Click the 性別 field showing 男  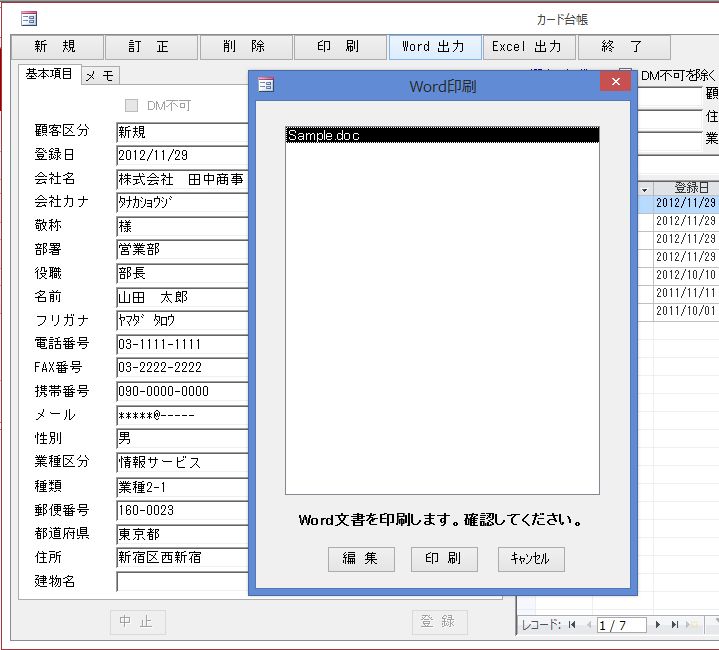tap(182, 439)
